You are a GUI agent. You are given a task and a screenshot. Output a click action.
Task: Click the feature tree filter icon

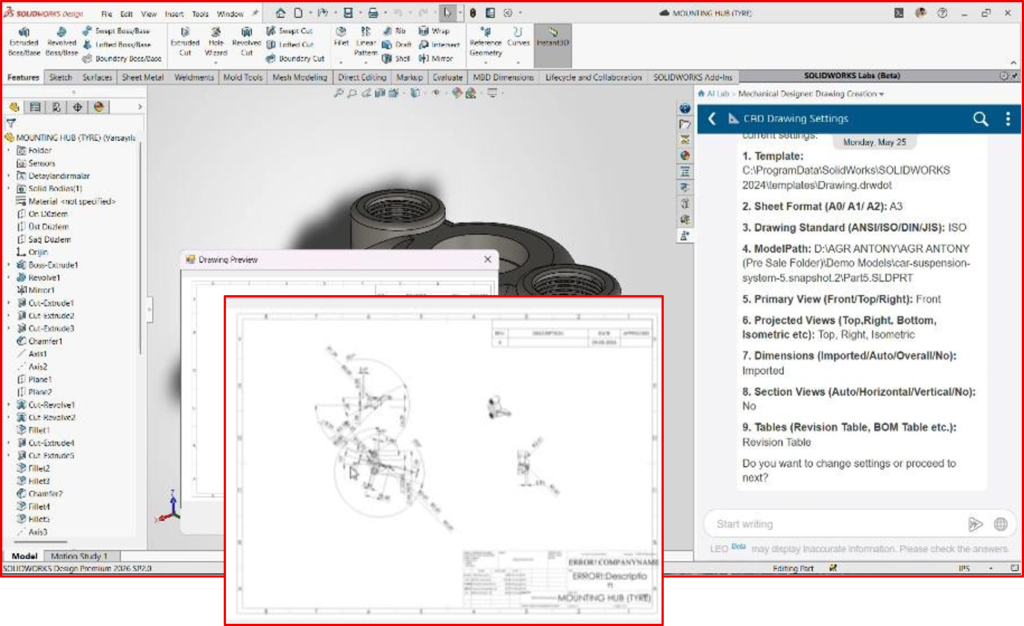coord(10,123)
